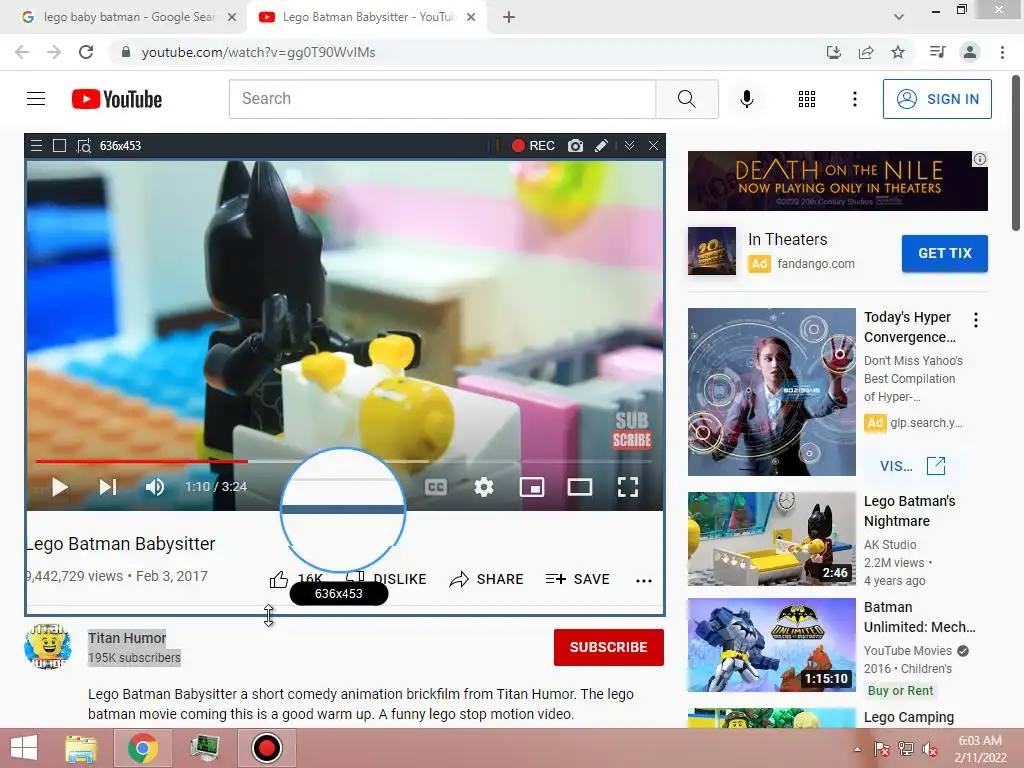Share the video via SHARE button
This screenshot has height=768, width=1024.
[x=487, y=579]
